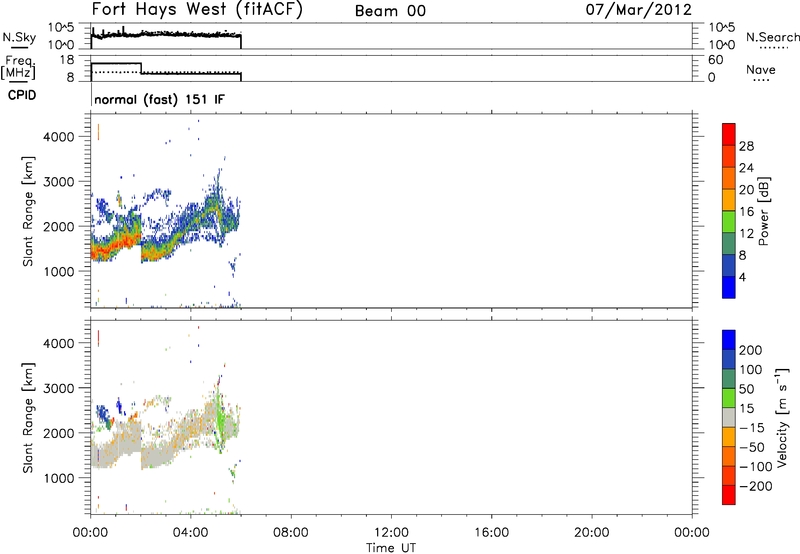Image resolution: width=800 pixels, height=554 pixels.
Task: Click the red bottom of velocity colorbar
Action: [729, 495]
